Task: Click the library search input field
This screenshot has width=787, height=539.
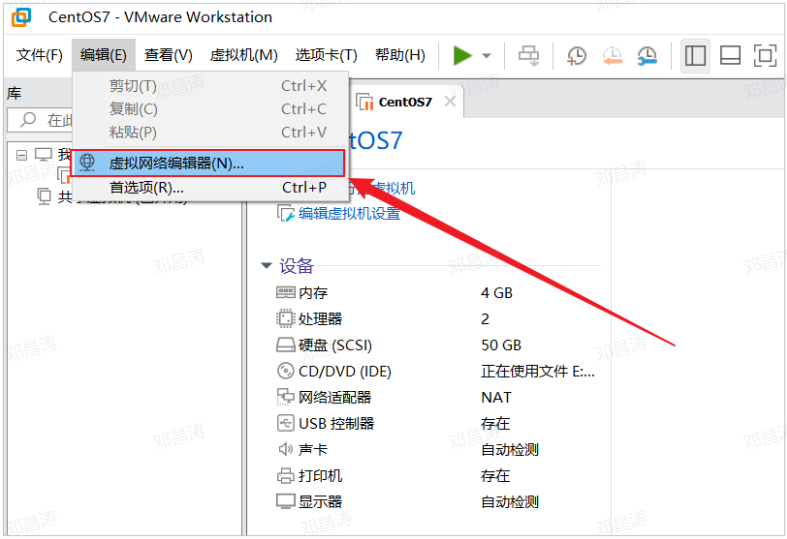Action: (x=58, y=121)
